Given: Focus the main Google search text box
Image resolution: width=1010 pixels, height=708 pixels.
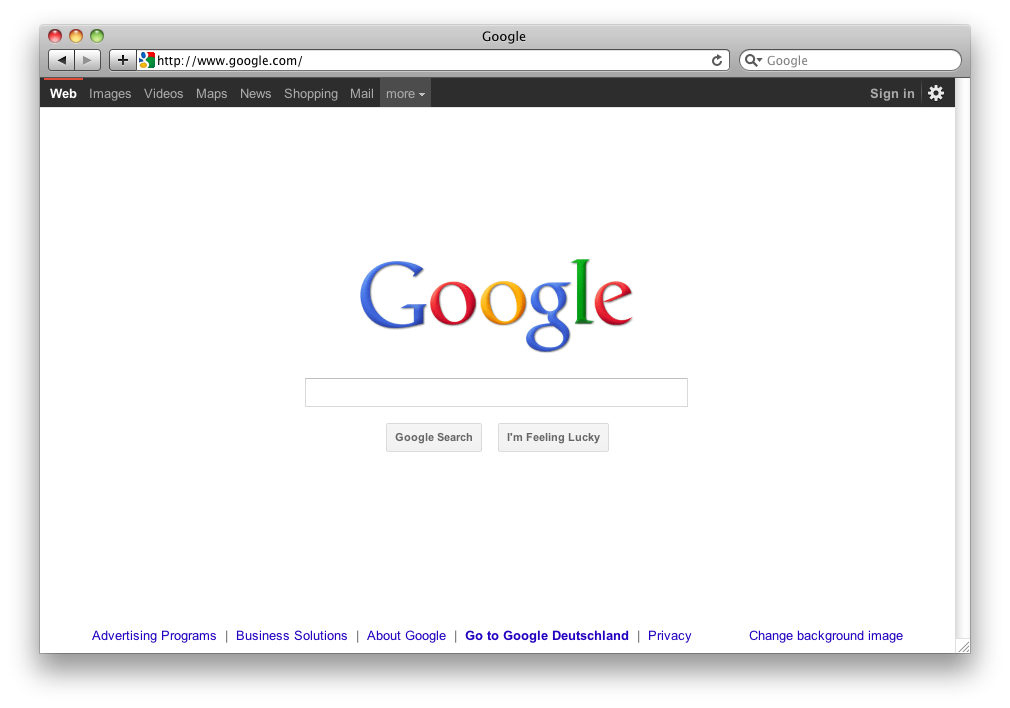Looking at the screenshot, I should tap(496, 393).
